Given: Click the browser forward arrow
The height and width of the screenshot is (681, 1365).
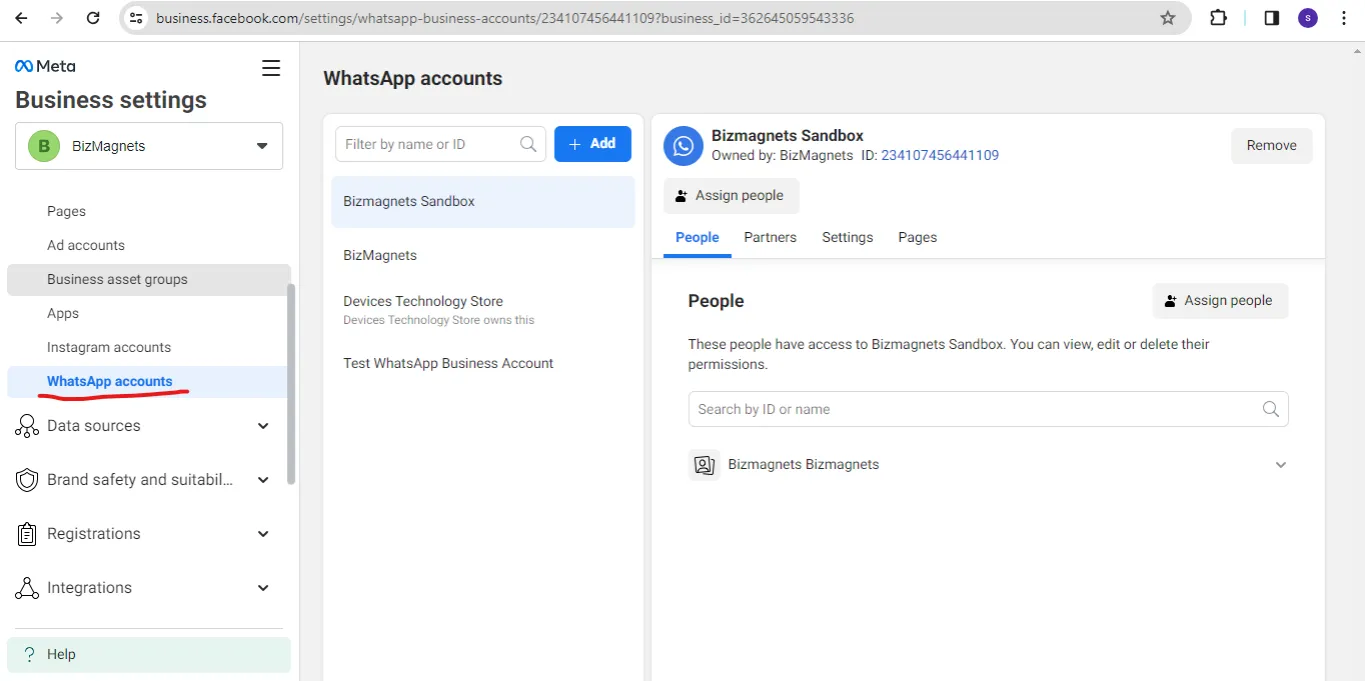Looking at the screenshot, I should tap(57, 18).
